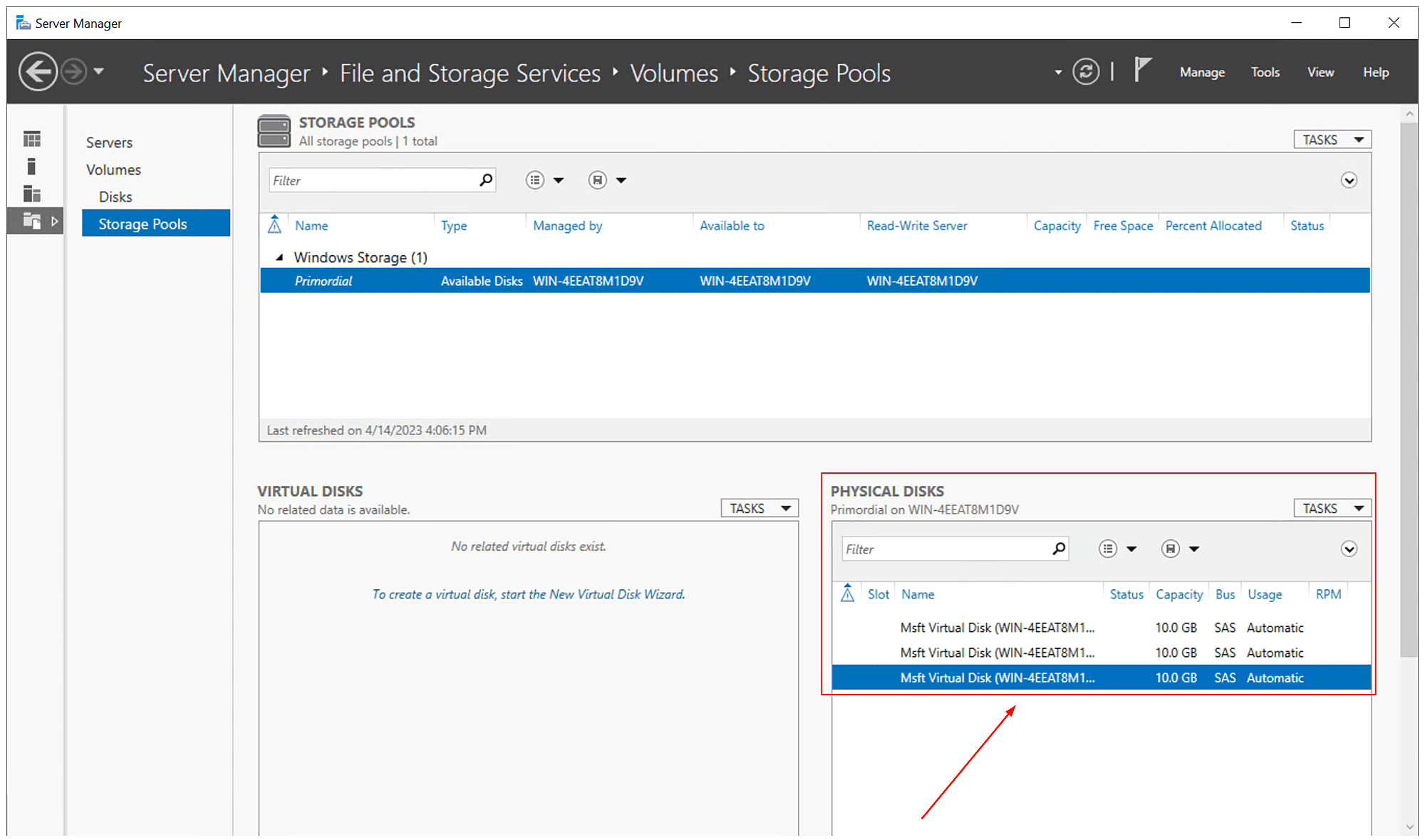
Task: Sort pools by Status column
Action: pyautogui.click(x=1307, y=226)
